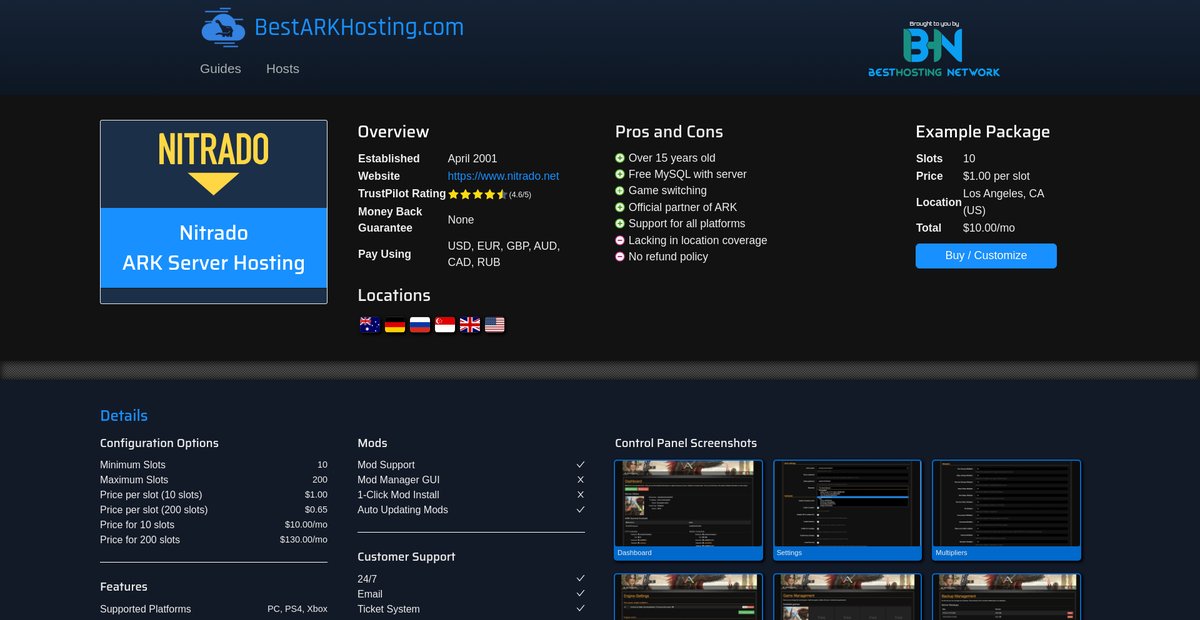Click the $1.00 per slot price

pos(996,176)
